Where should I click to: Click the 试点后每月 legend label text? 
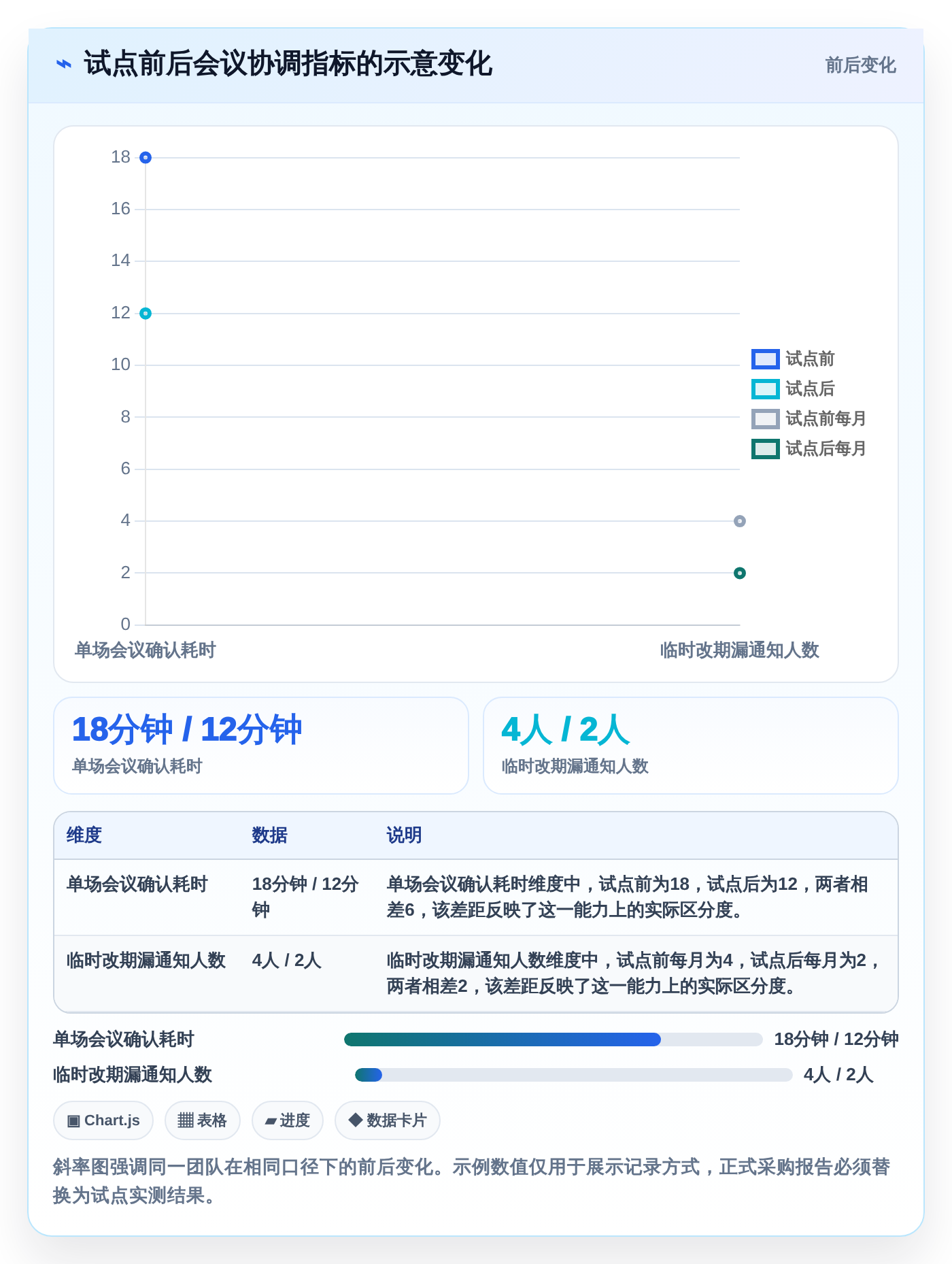coord(826,449)
